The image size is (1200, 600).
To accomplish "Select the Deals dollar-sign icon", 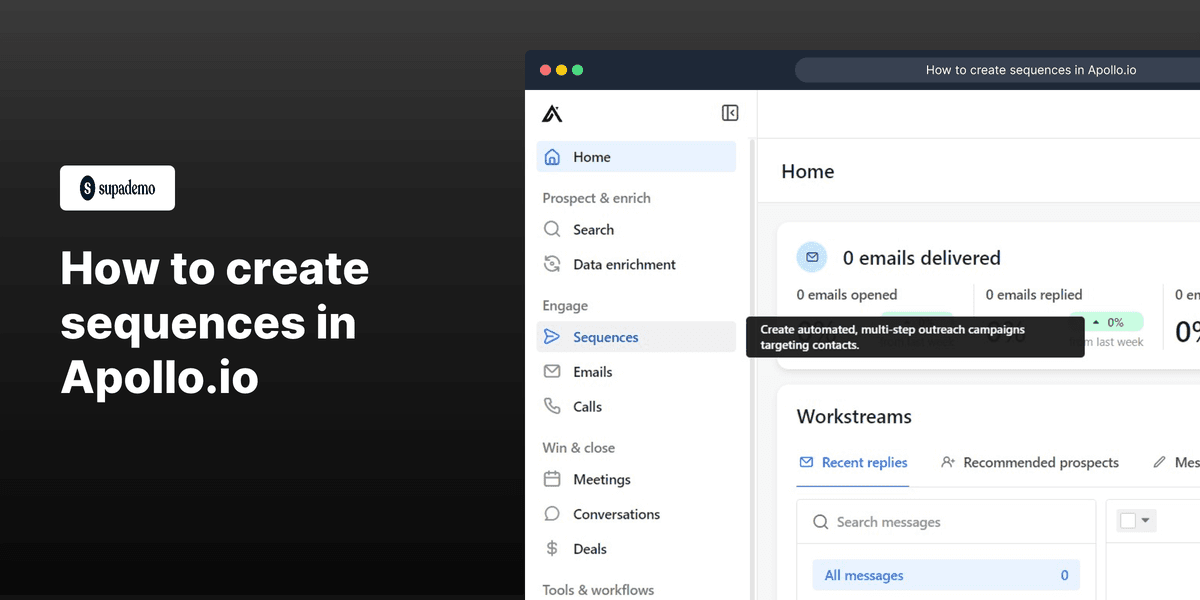I will [x=552, y=548].
